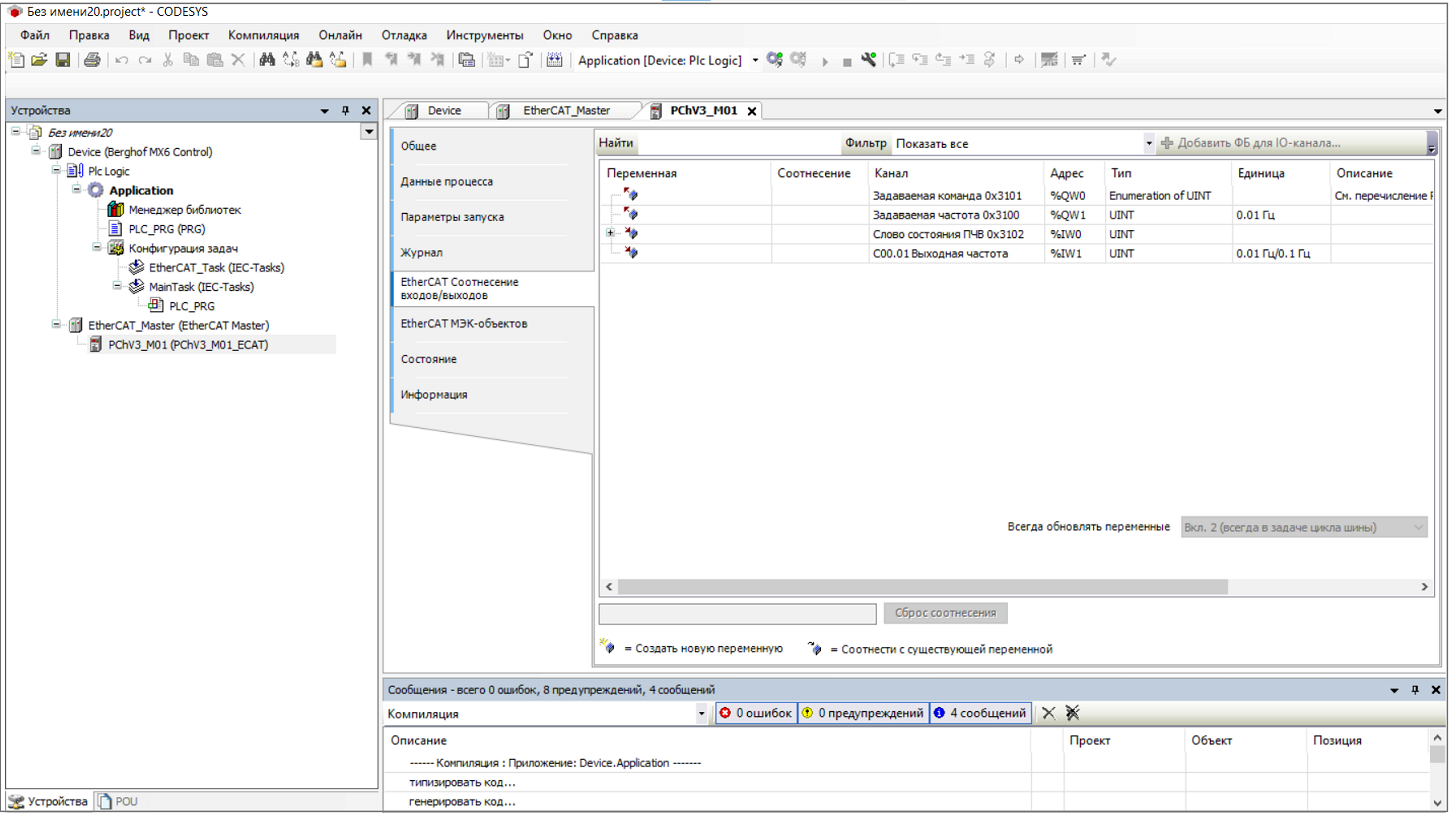Click the Сброс соотнесения button

946,613
